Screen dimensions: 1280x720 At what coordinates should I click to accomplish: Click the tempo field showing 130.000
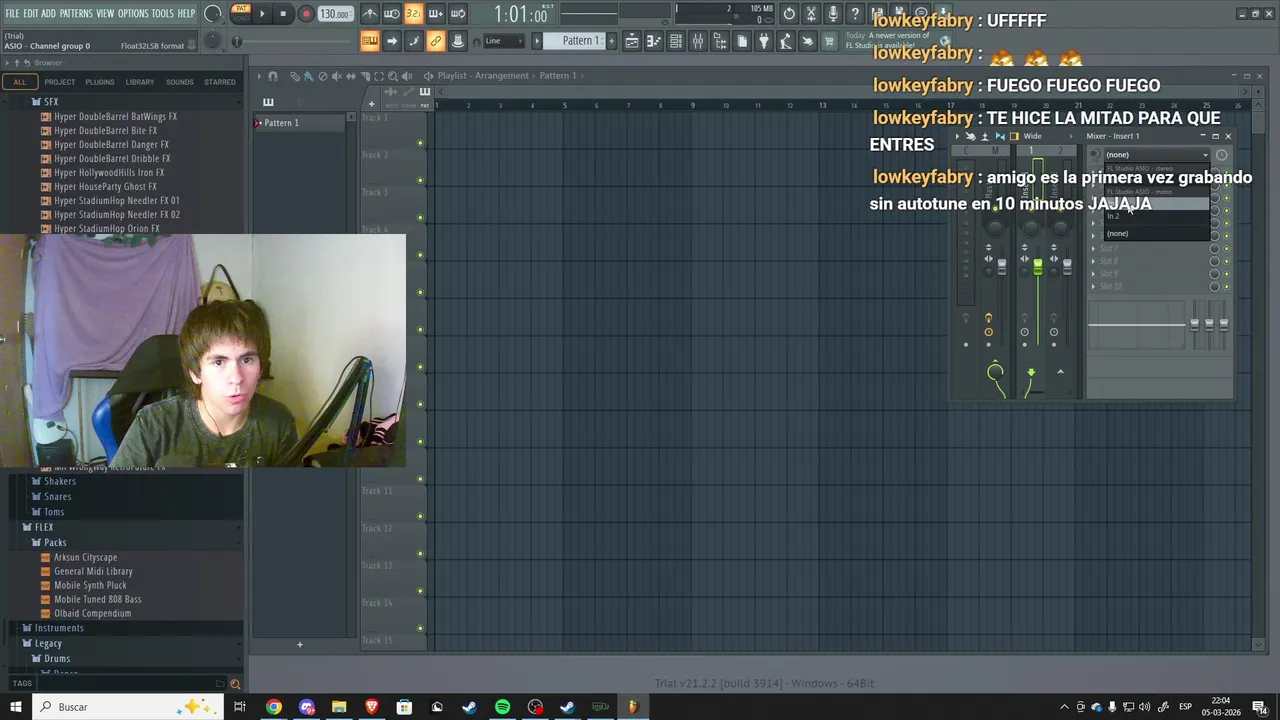coord(335,14)
